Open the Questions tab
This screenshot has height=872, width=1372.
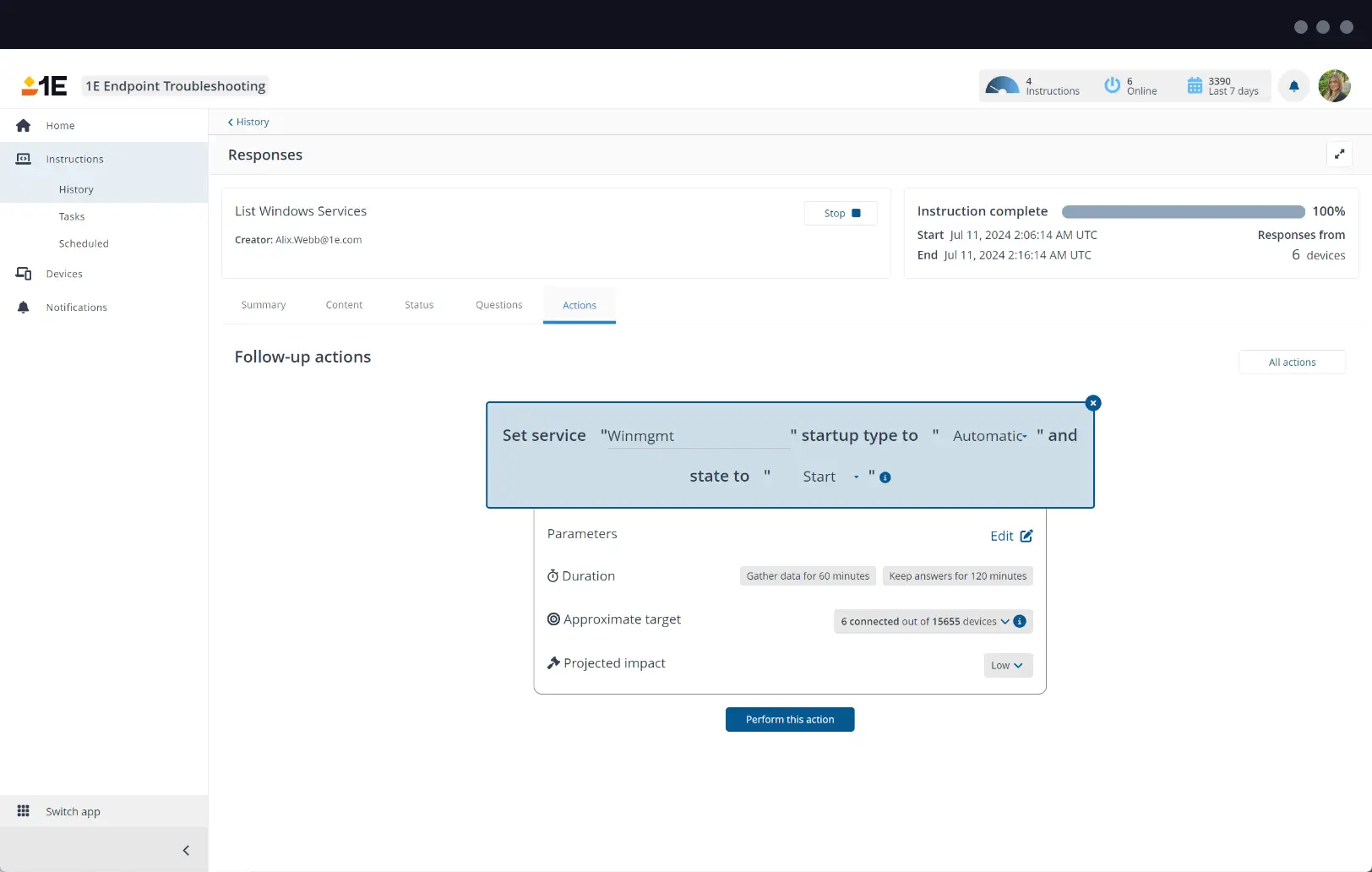[498, 304]
